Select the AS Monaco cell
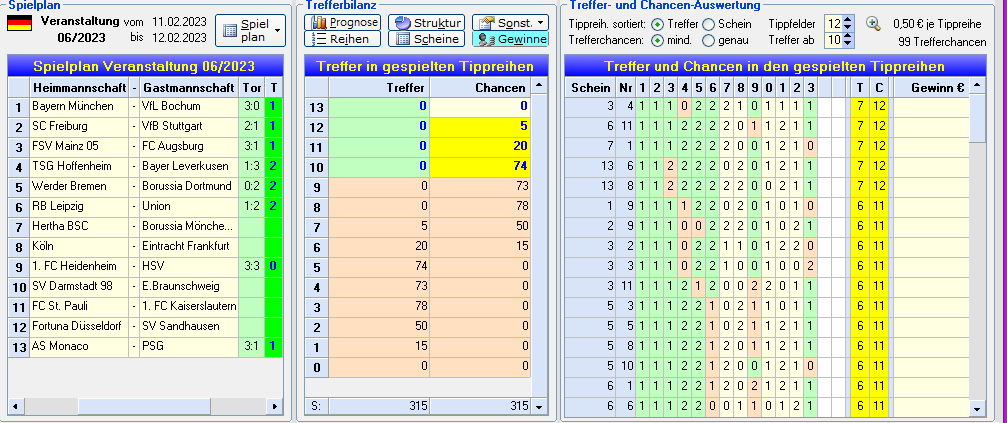This screenshot has width=1007, height=423. click(79, 346)
